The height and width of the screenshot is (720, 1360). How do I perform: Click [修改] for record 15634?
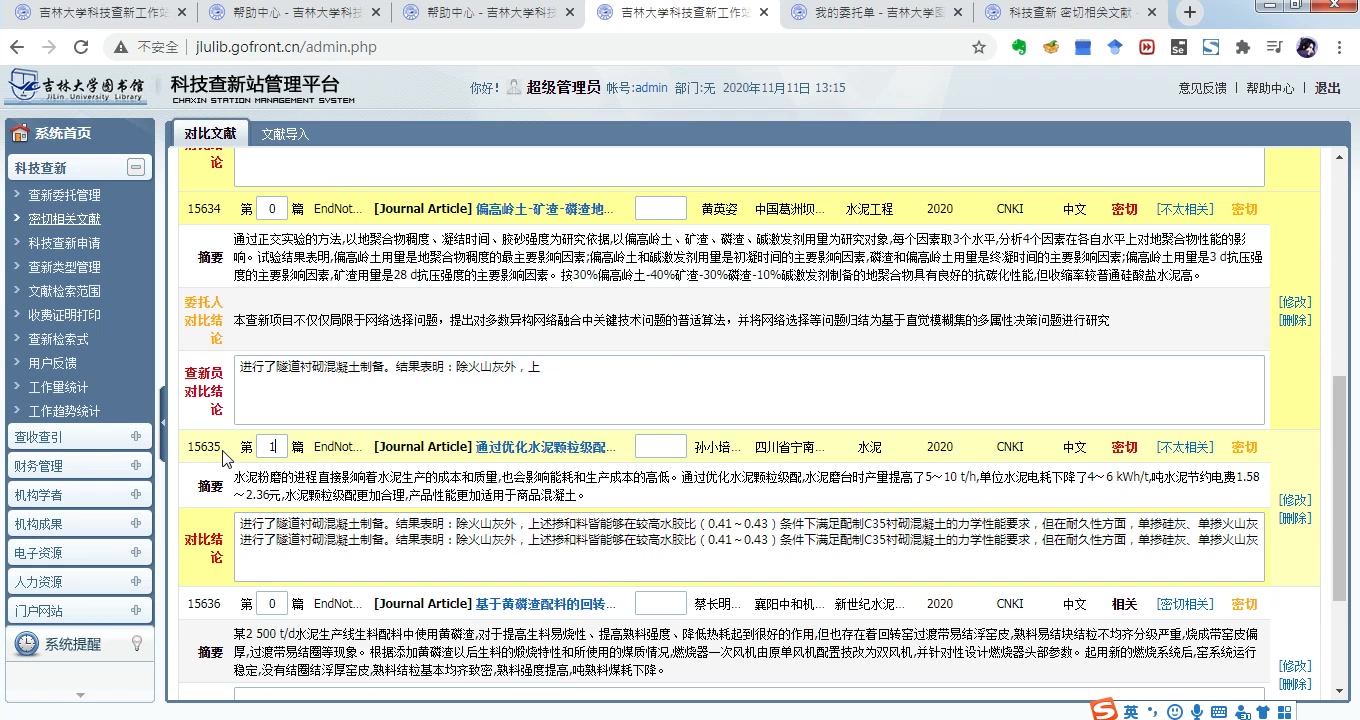tap(1295, 302)
